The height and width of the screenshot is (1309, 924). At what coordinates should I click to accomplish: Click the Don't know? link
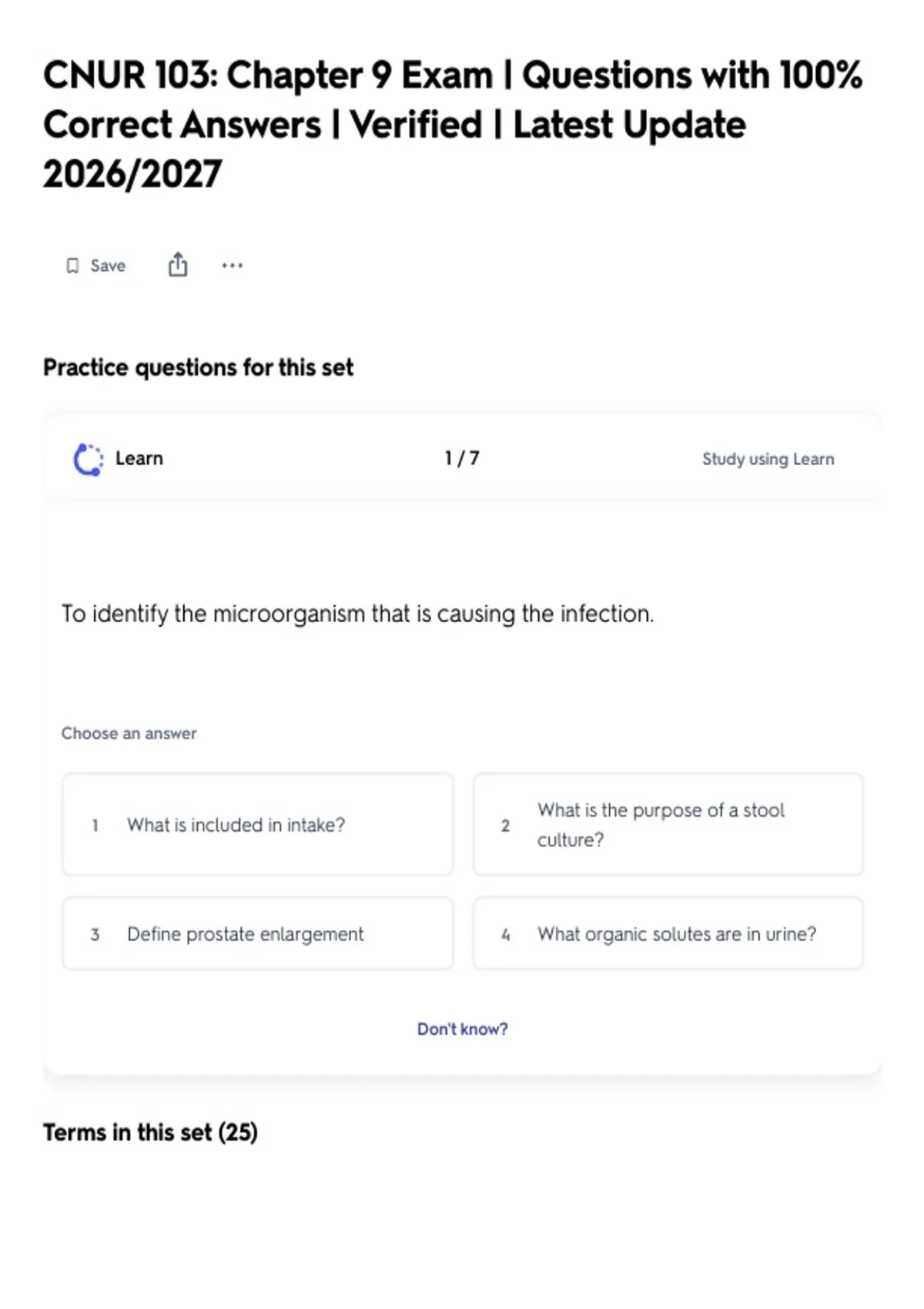462,1029
